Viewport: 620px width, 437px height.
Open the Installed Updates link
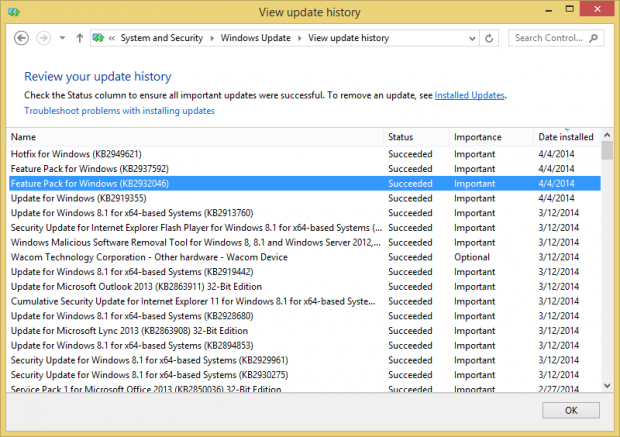[x=469, y=95]
